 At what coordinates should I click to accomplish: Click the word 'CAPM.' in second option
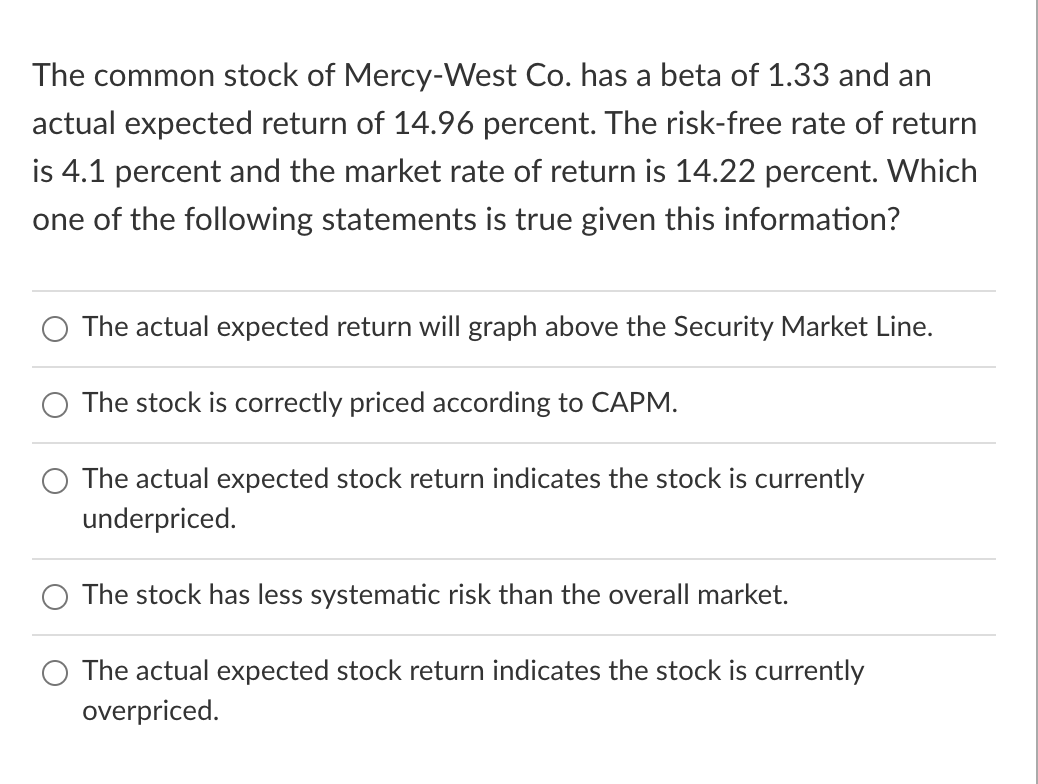pos(634,403)
